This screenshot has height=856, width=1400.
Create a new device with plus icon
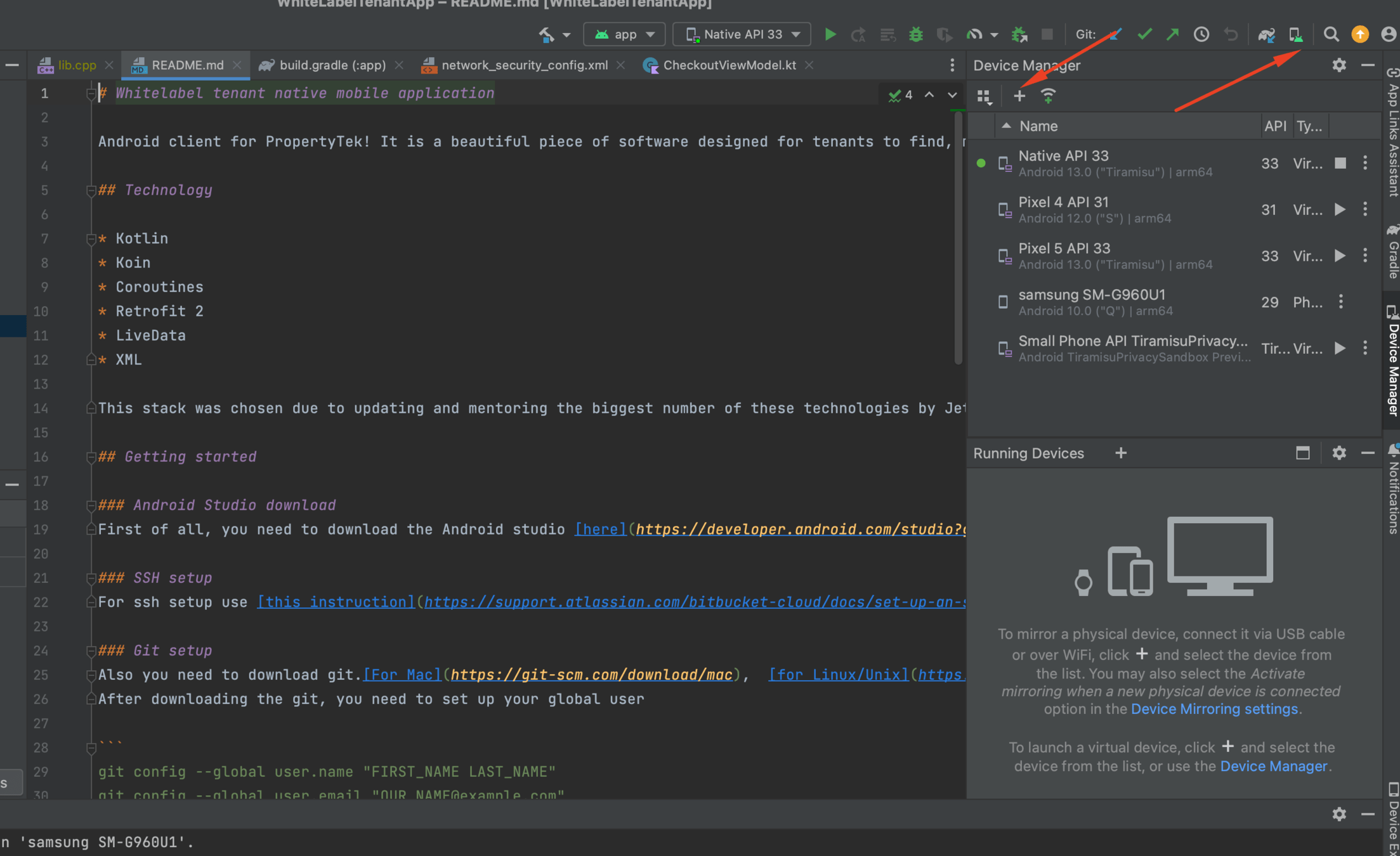tap(1019, 96)
